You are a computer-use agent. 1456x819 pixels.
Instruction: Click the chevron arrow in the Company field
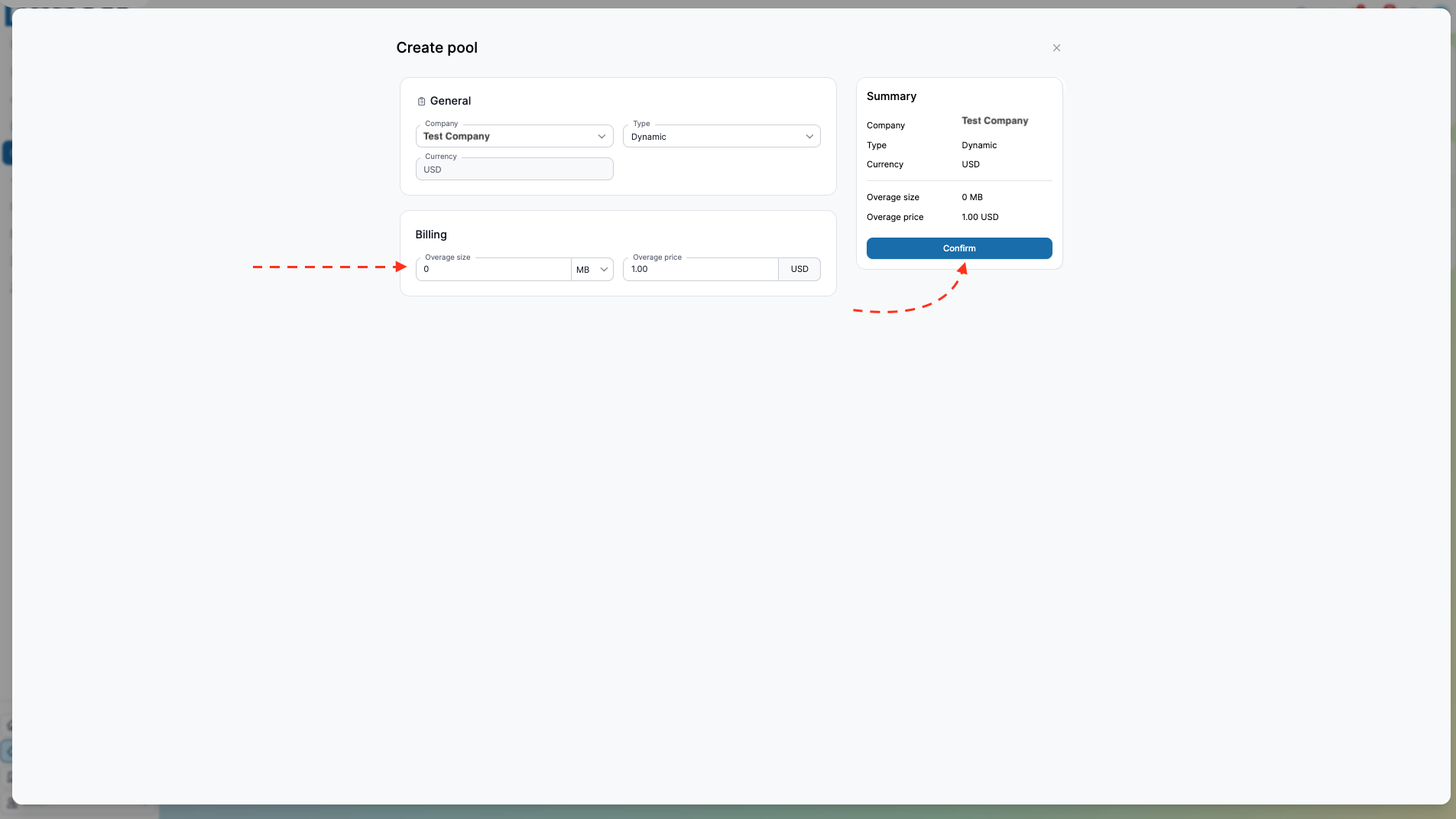point(602,137)
